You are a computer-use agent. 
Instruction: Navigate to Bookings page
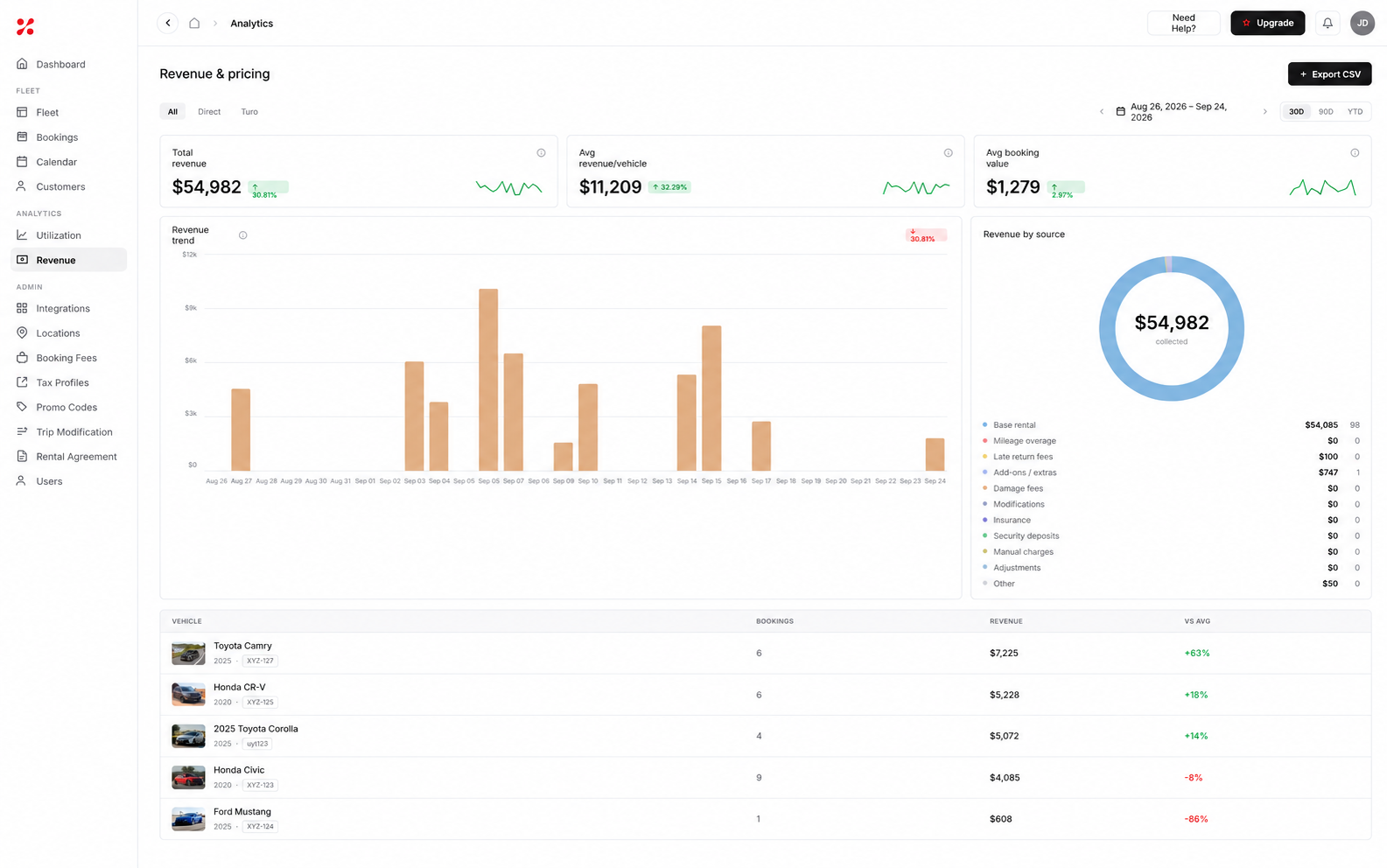pos(68,137)
